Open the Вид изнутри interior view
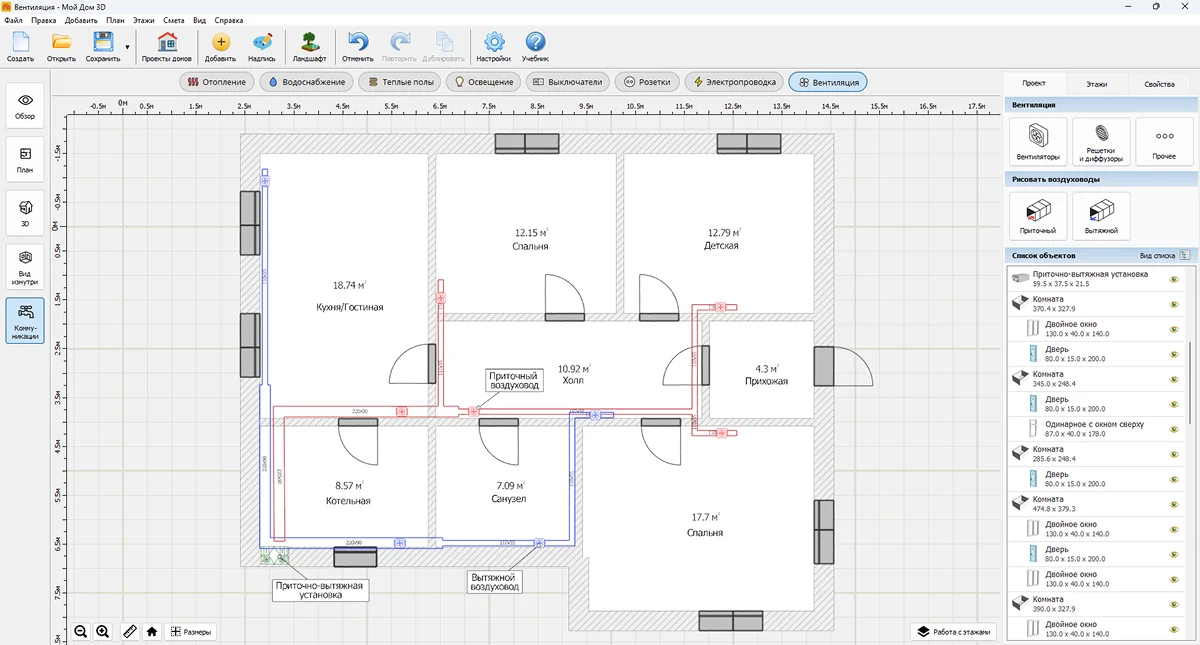1200x645 pixels. 25,267
